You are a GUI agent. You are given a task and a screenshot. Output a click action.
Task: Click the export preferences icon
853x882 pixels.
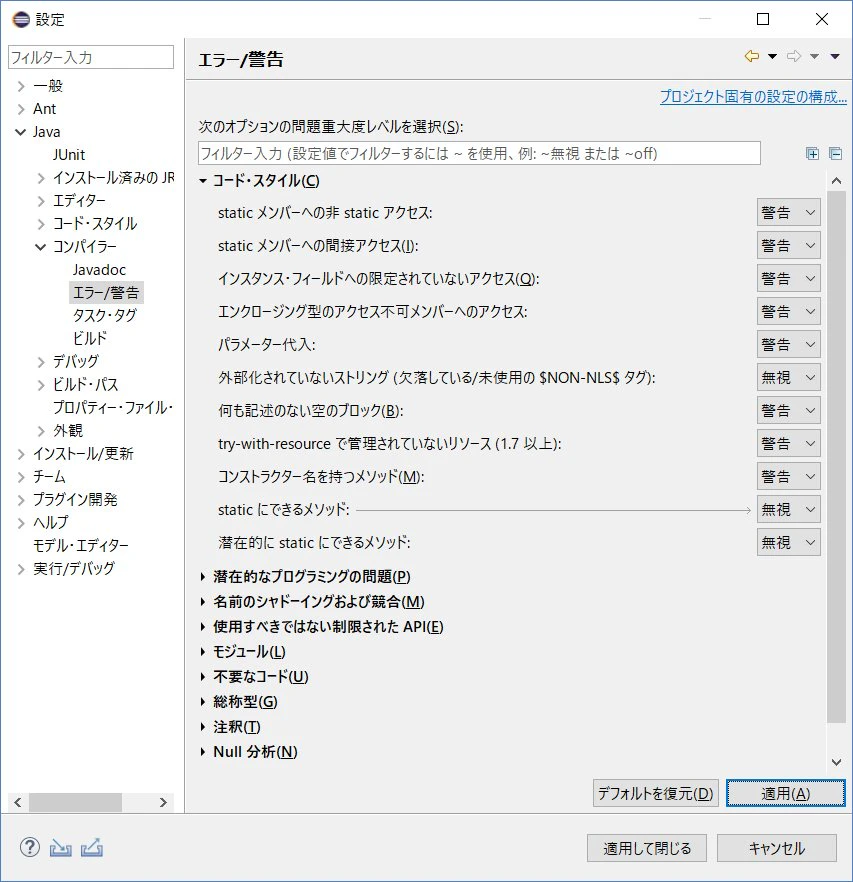coord(92,847)
